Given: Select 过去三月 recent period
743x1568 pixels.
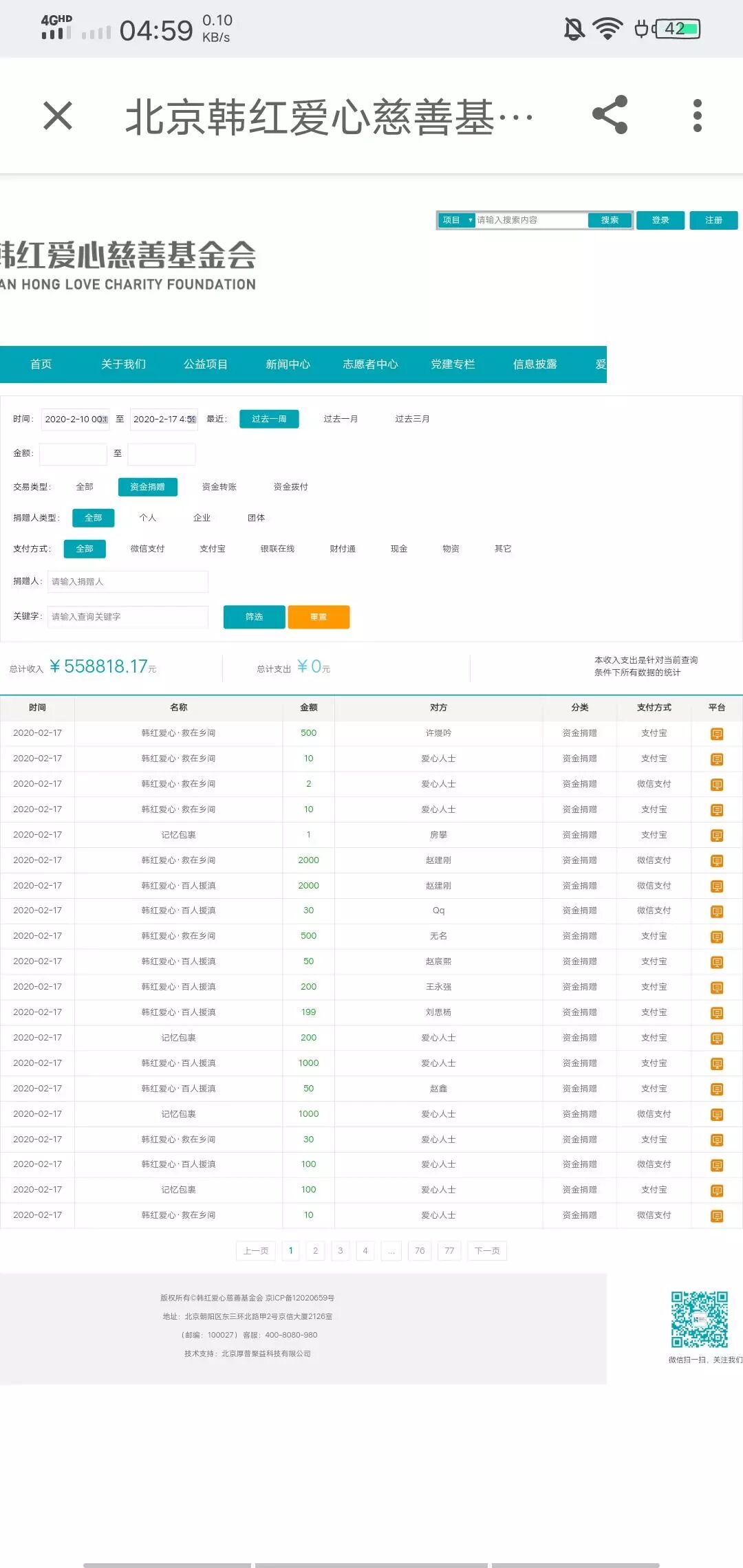Looking at the screenshot, I should [412, 419].
